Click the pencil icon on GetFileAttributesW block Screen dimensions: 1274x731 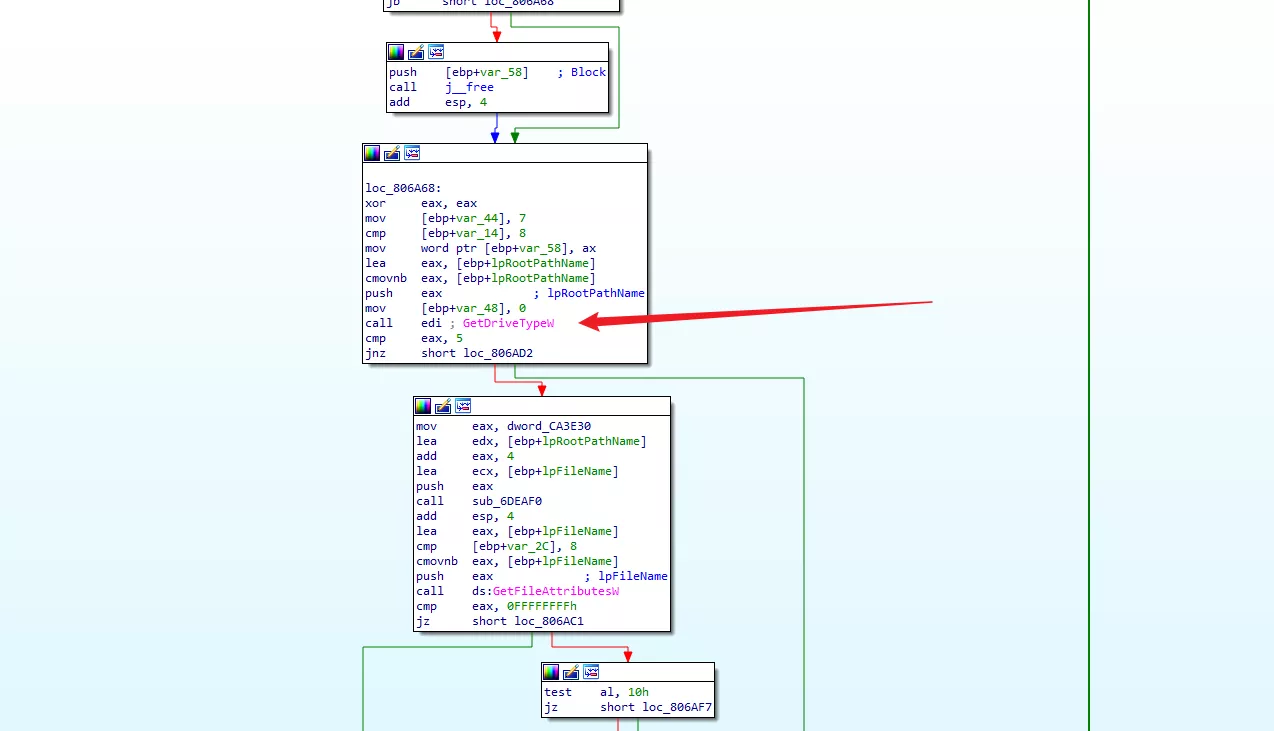pyautogui.click(x=443, y=406)
